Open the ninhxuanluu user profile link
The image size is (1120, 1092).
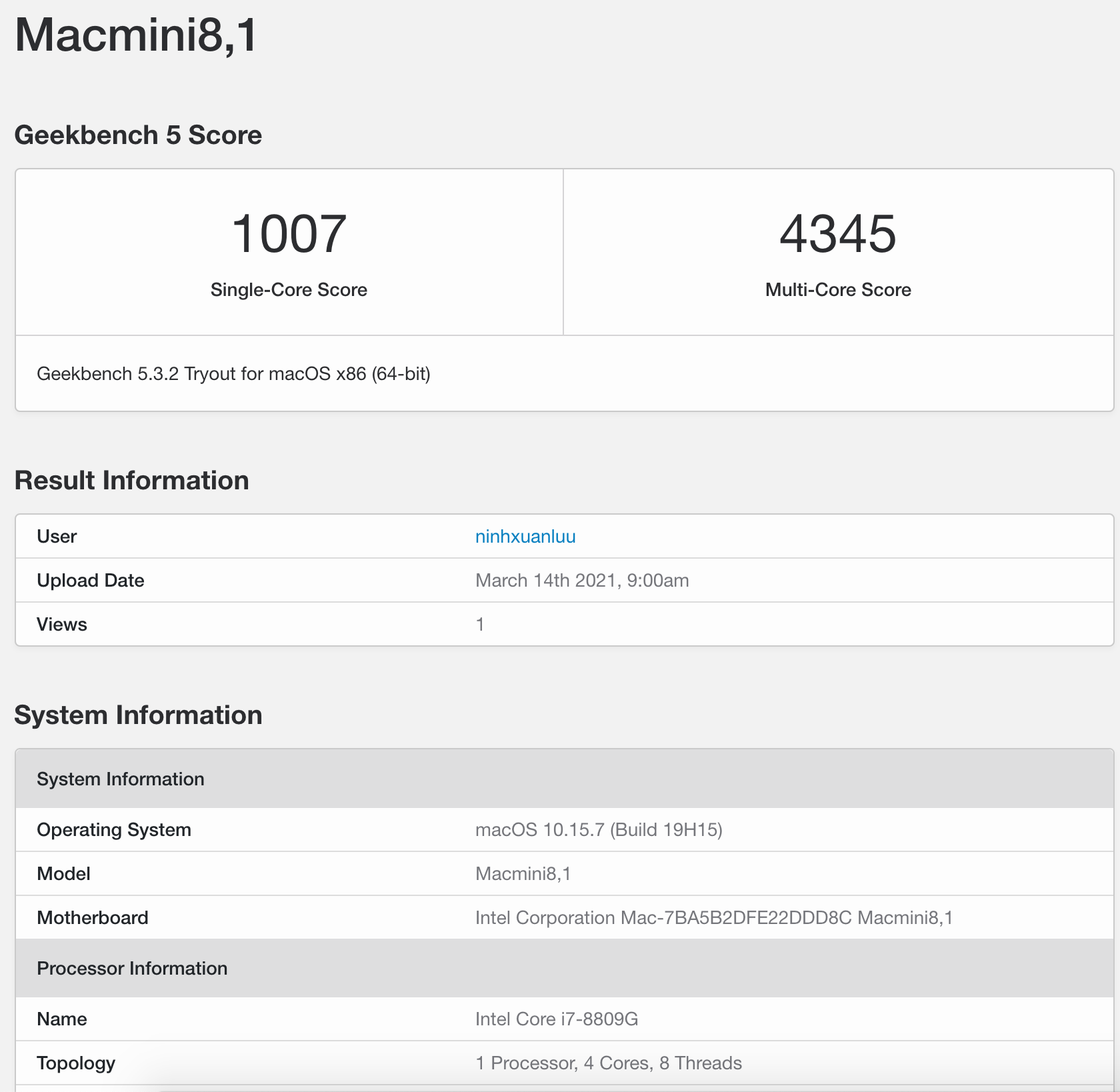click(x=525, y=537)
